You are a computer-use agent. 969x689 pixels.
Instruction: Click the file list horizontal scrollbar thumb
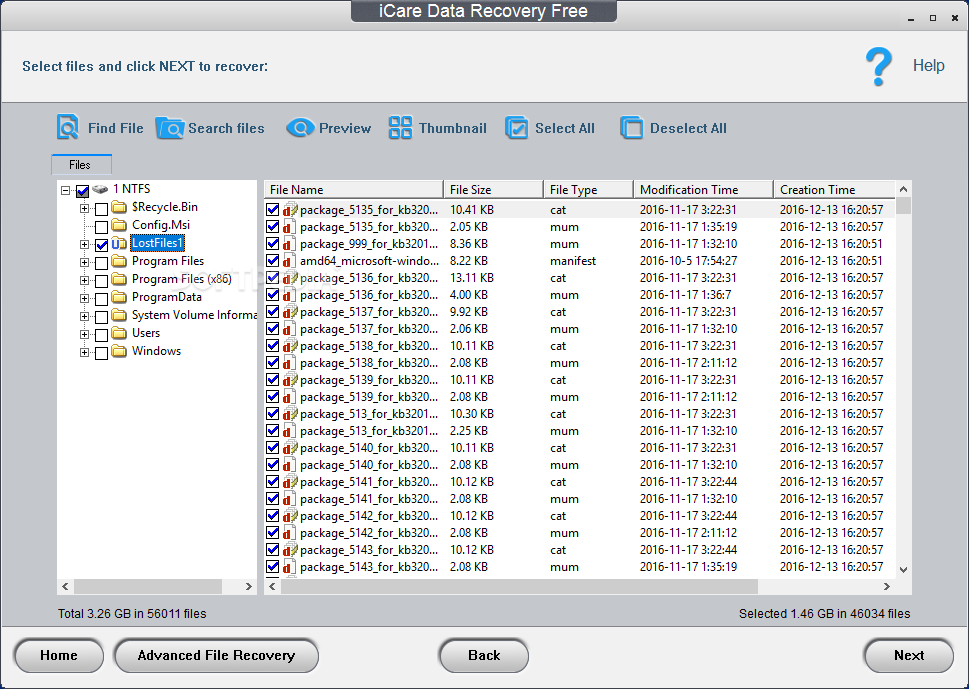point(519,586)
